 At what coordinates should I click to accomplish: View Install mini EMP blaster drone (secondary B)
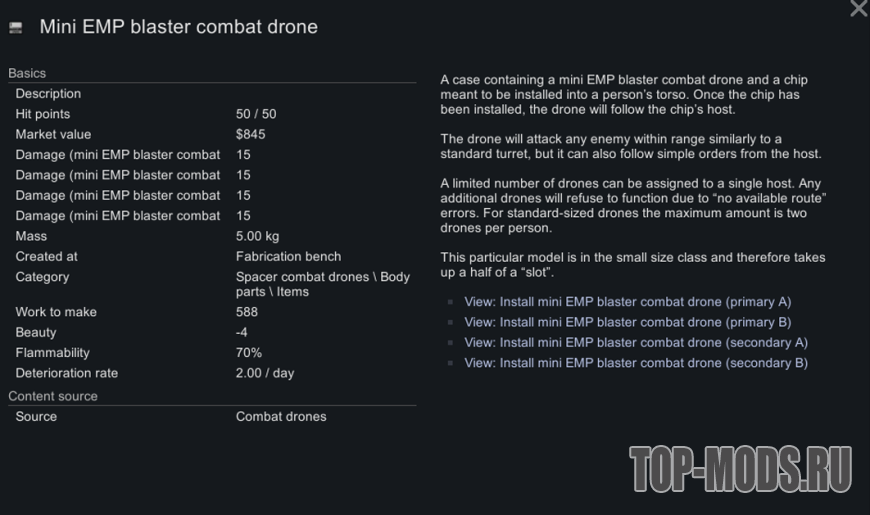[x=636, y=363]
